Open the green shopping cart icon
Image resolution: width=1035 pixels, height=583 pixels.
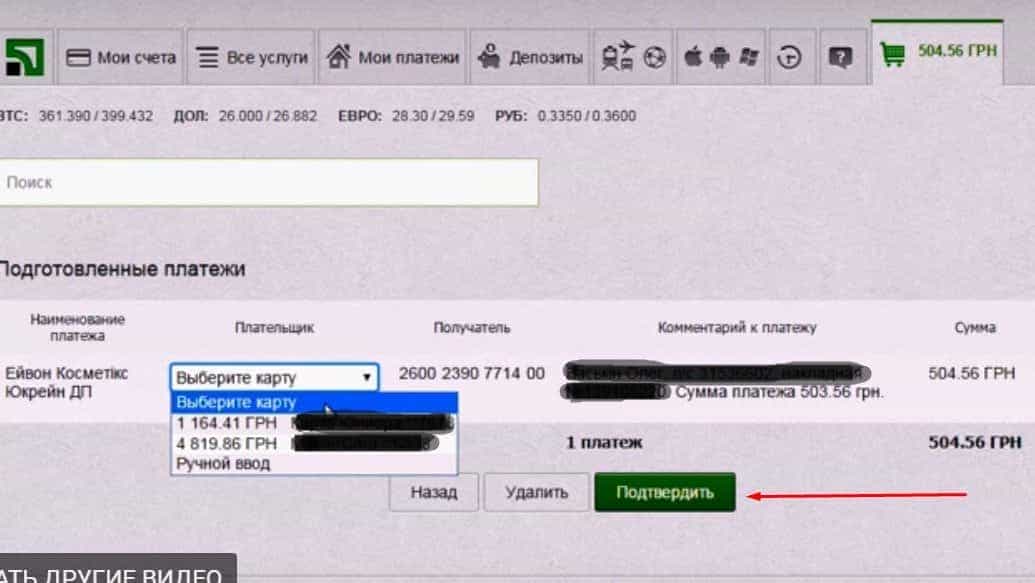pyautogui.click(x=892, y=54)
